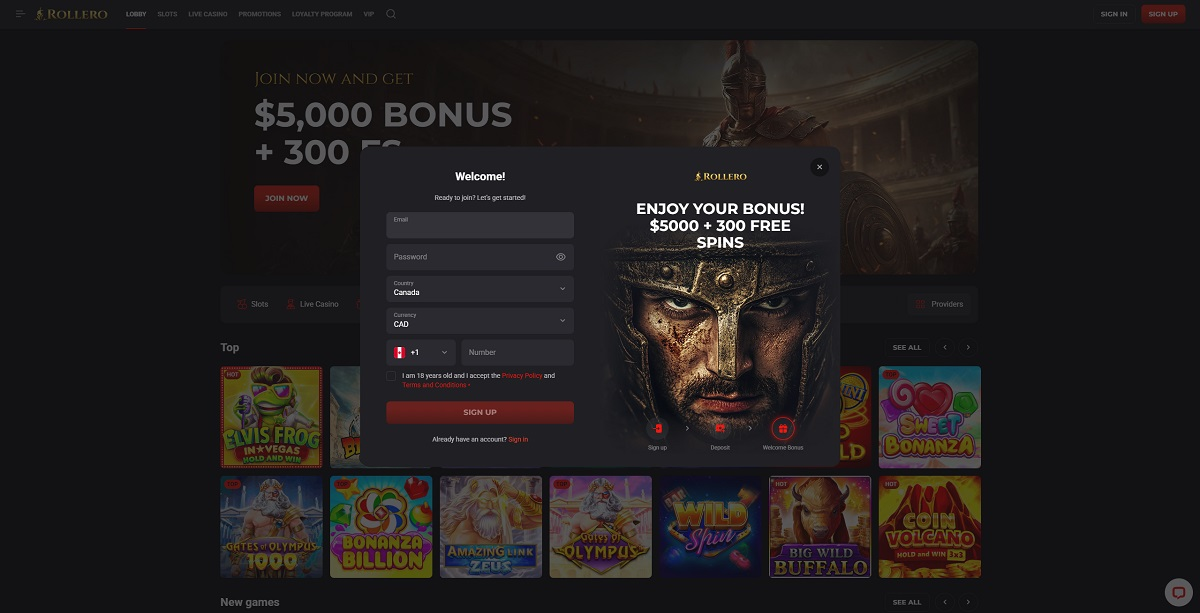The height and width of the screenshot is (613, 1200).
Task: Go to next Top games arrow
Action: click(968, 347)
